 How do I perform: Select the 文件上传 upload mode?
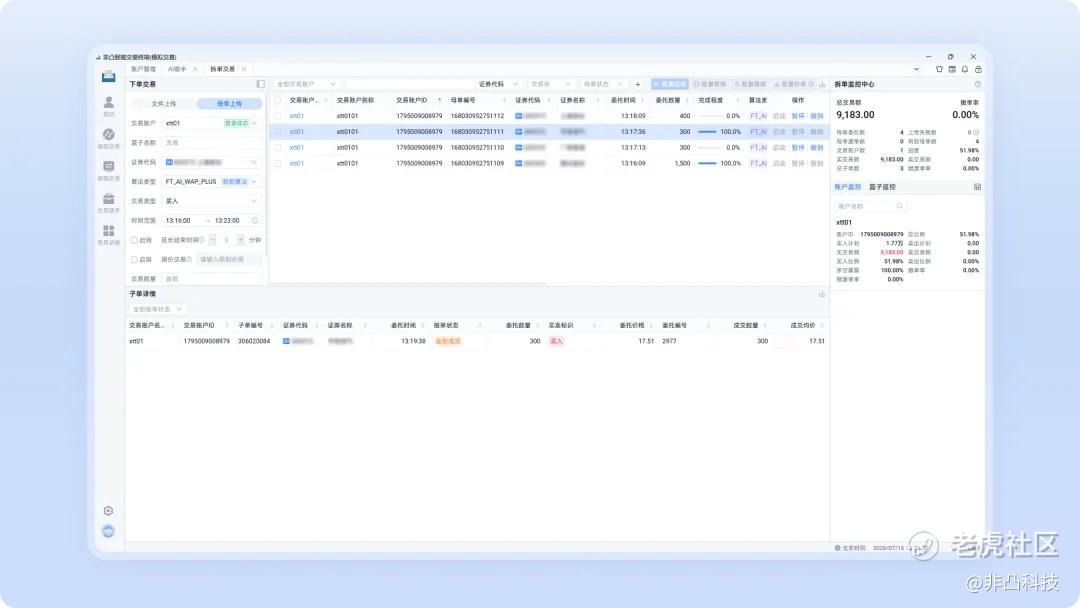(x=164, y=103)
